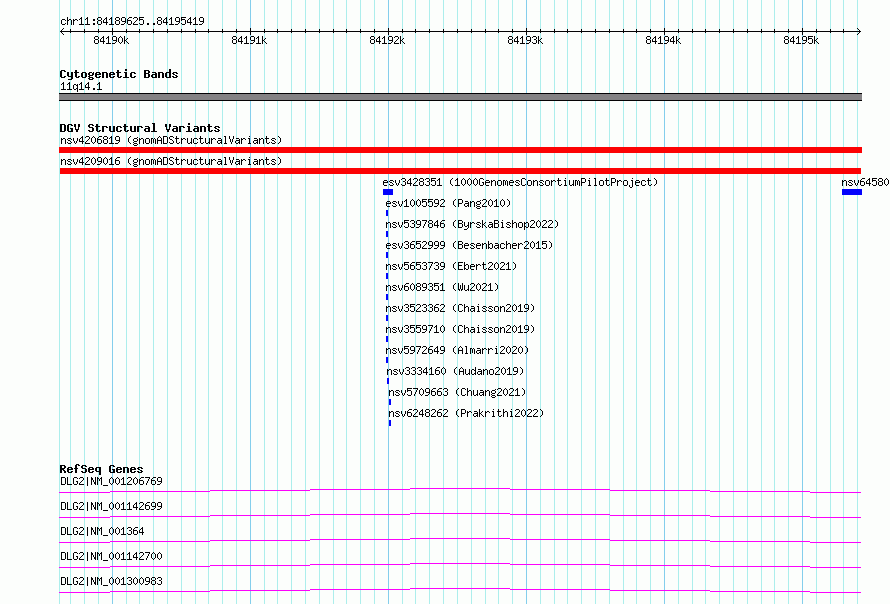890x604 pixels.
Task: Open nsv5709663 (Chuang2021) variant
Action: pos(457,392)
